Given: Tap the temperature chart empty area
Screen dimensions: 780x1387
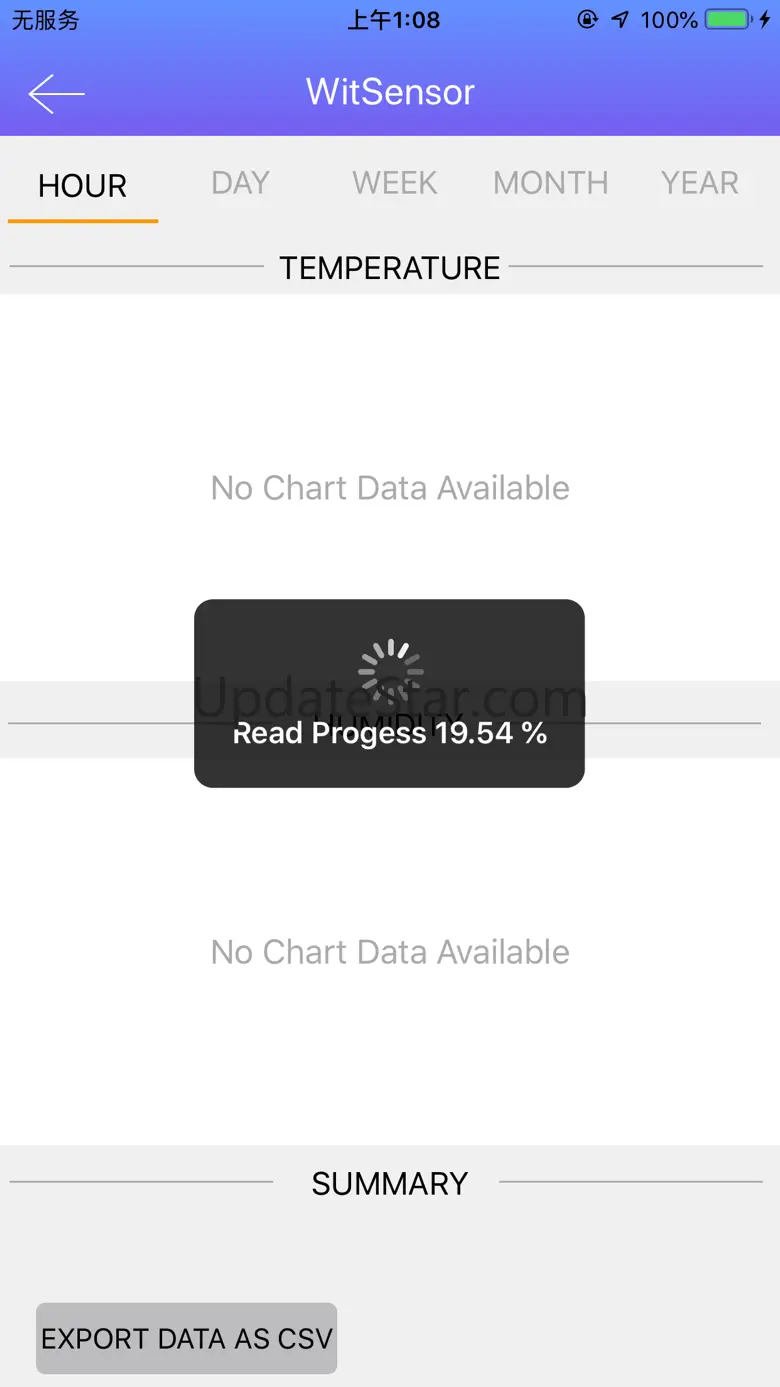Looking at the screenshot, I should 390,488.
